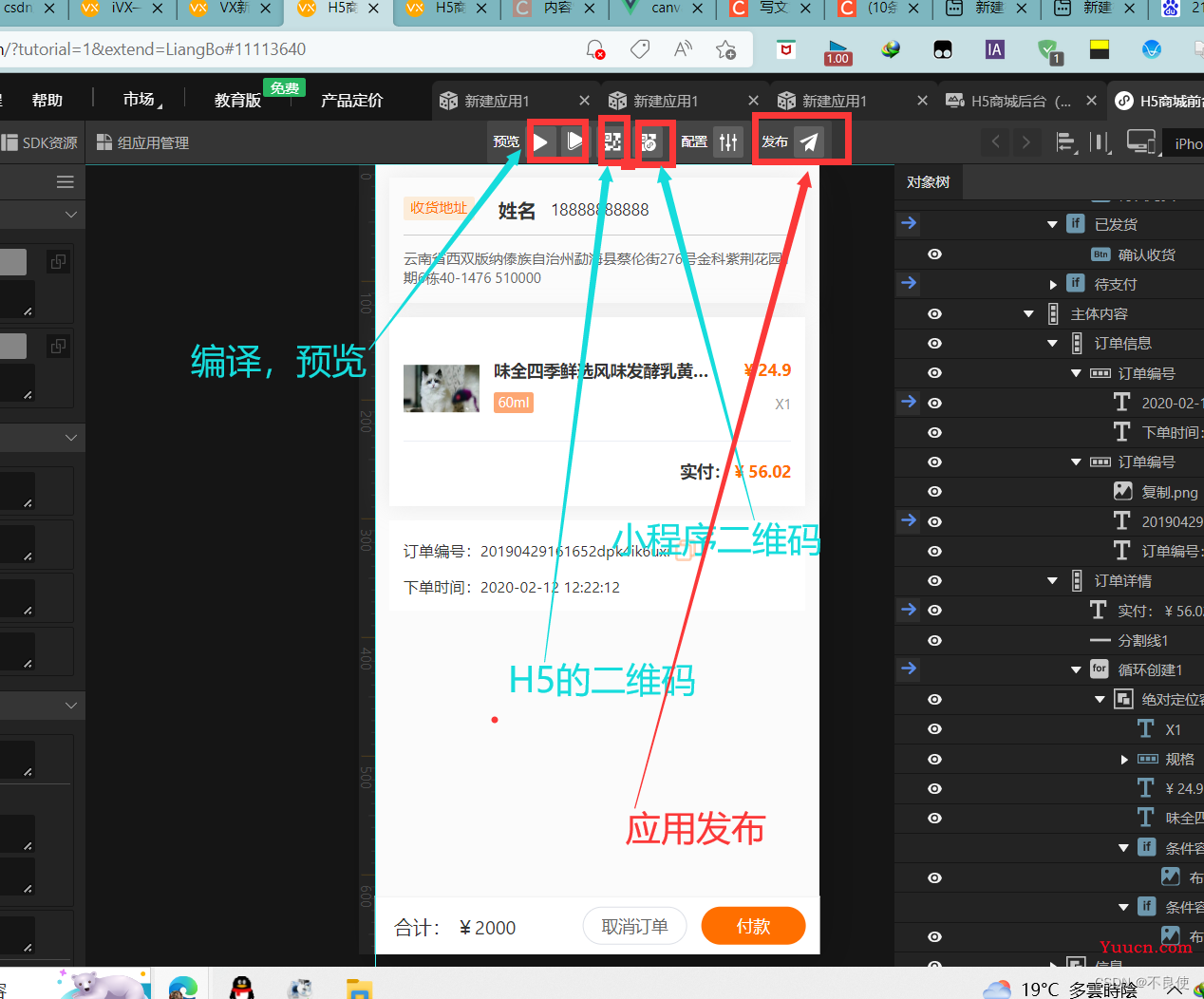This screenshot has width=1204, height=999.
Task: Select the 复制.png tree row
Action: pos(1049,491)
